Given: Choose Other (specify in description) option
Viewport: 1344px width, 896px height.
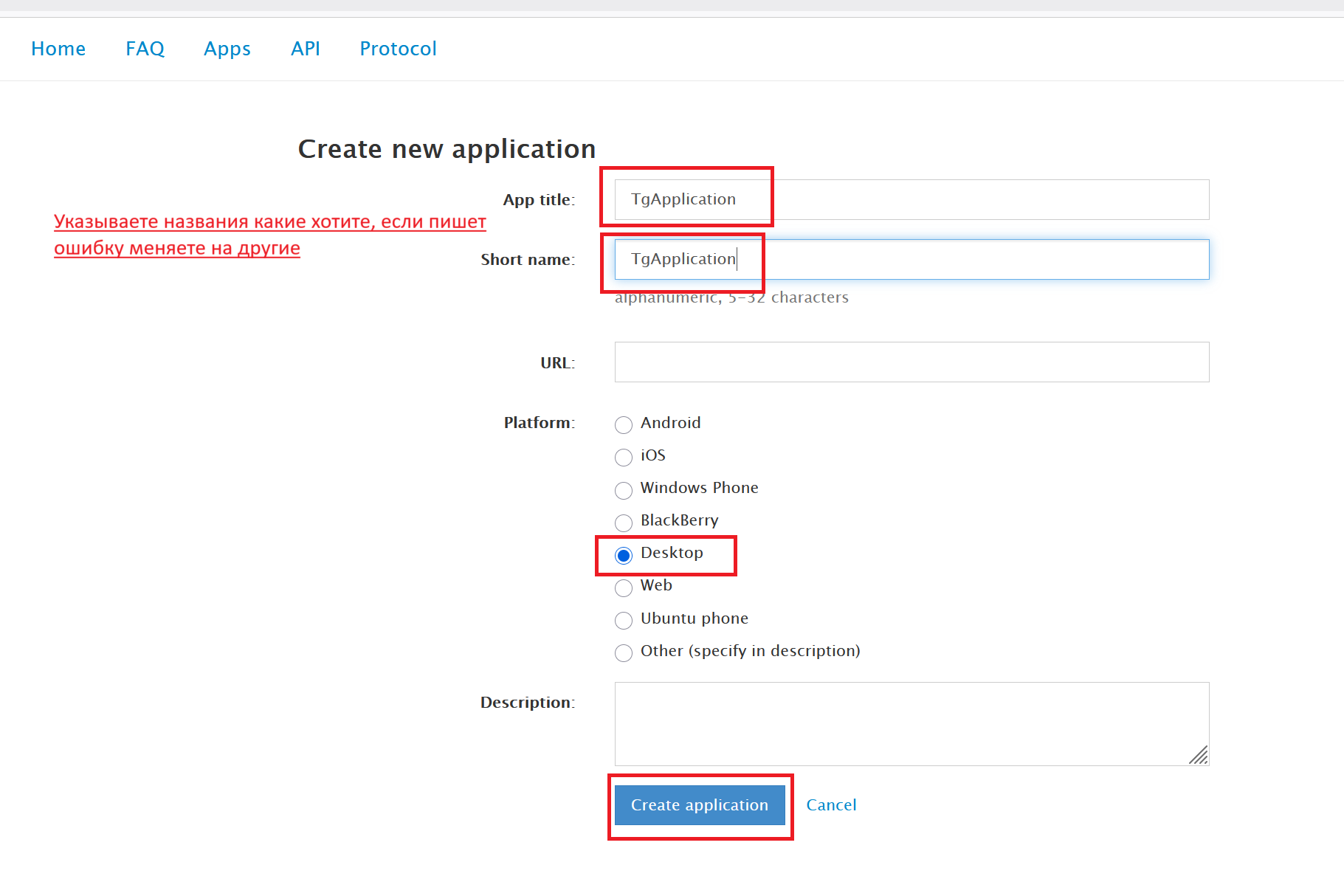Looking at the screenshot, I should click(x=624, y=652).
